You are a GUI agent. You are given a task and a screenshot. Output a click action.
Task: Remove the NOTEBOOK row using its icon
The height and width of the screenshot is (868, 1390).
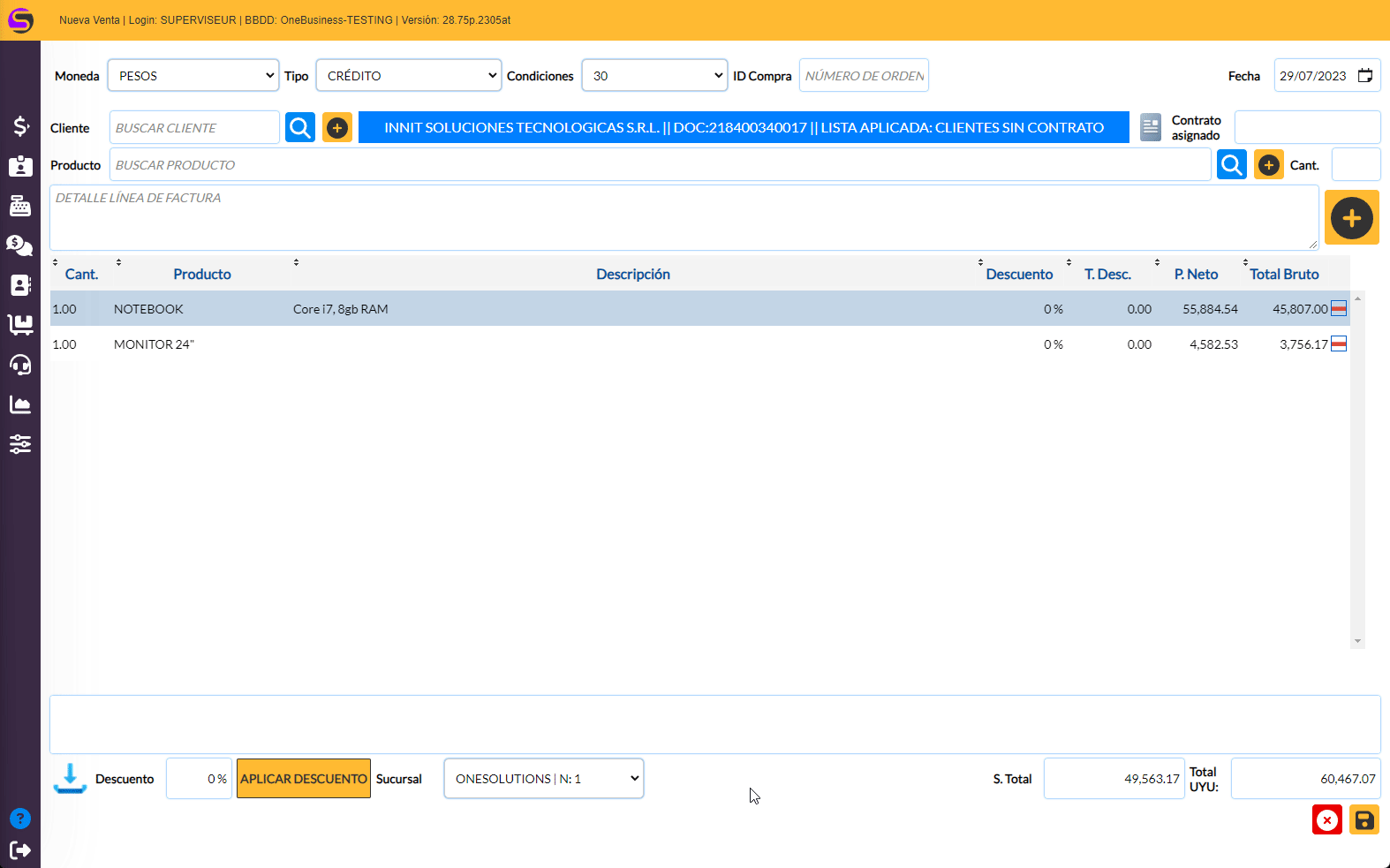pos(1339,308)
